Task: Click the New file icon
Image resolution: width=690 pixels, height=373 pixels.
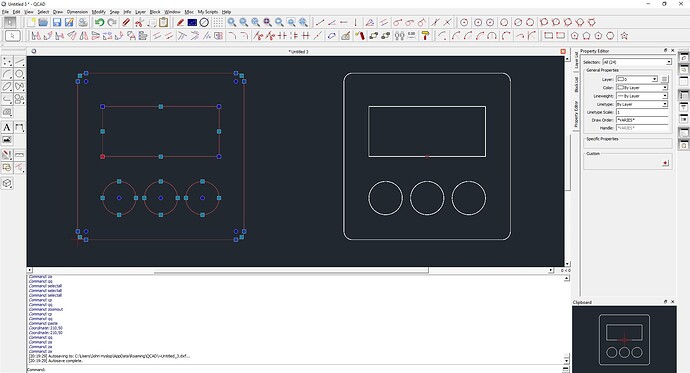Action: 31,22
